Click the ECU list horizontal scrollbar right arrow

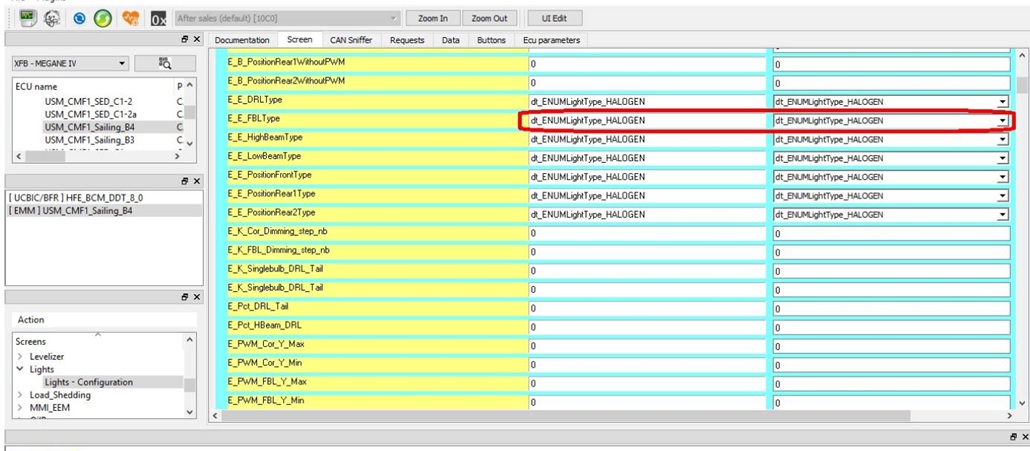176,157
